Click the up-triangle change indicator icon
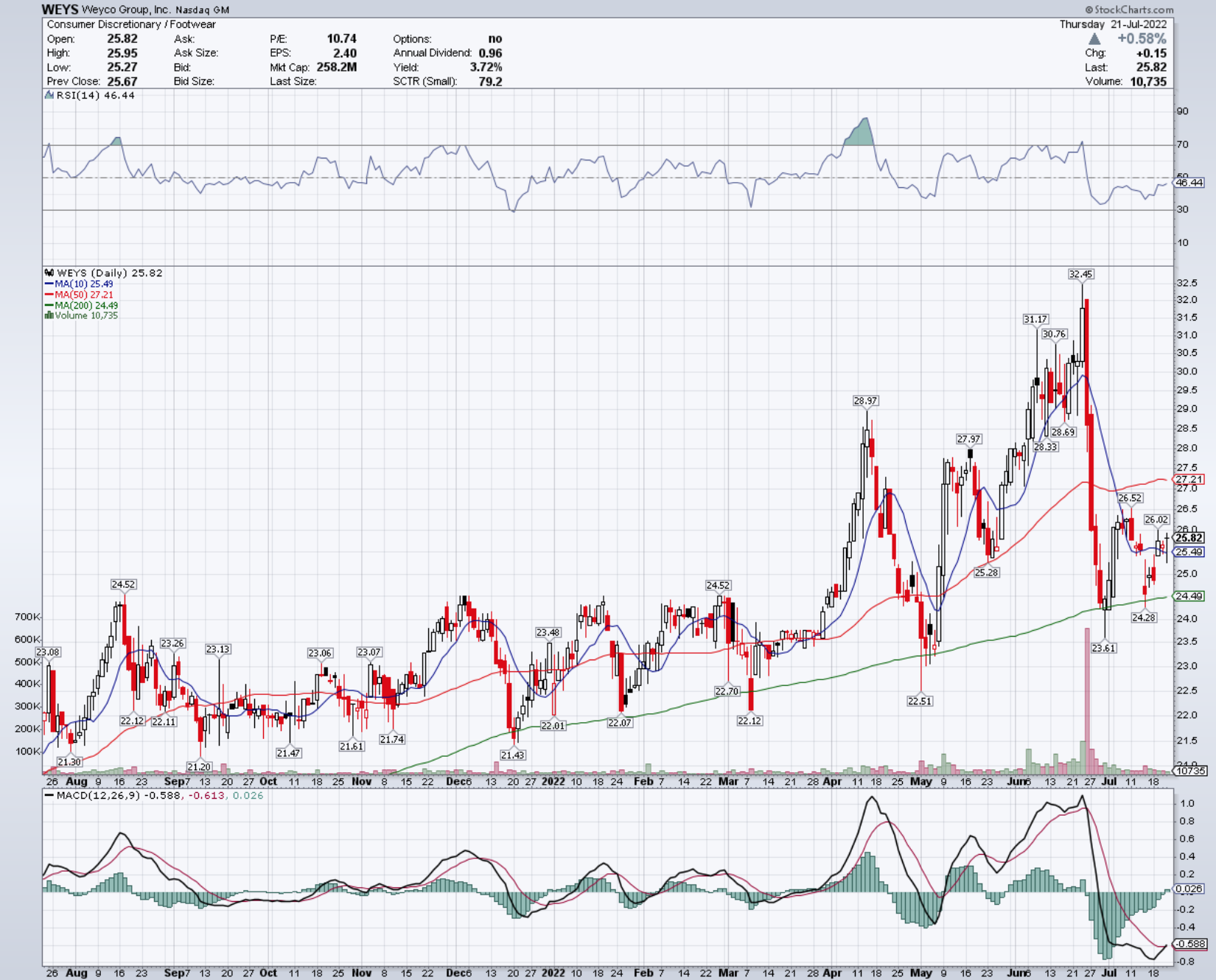Viewport: 1216px width, 980px height. coord(1094,39)
